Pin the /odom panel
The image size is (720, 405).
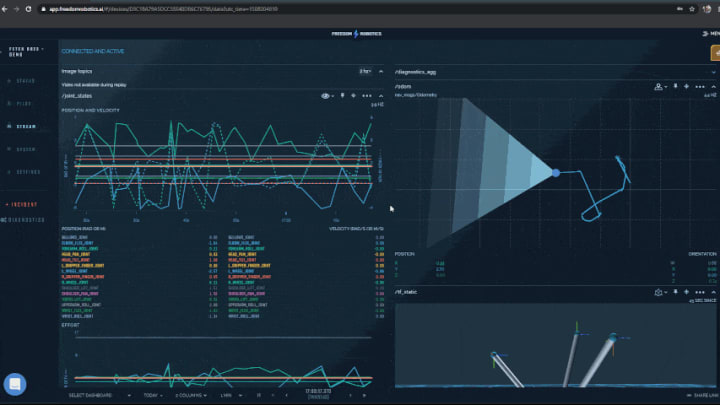[675, 86]
